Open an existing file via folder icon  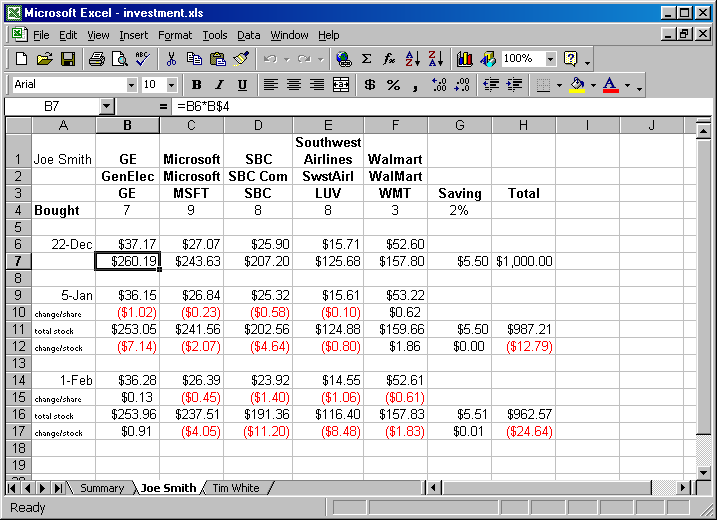(x=45, y=59)
